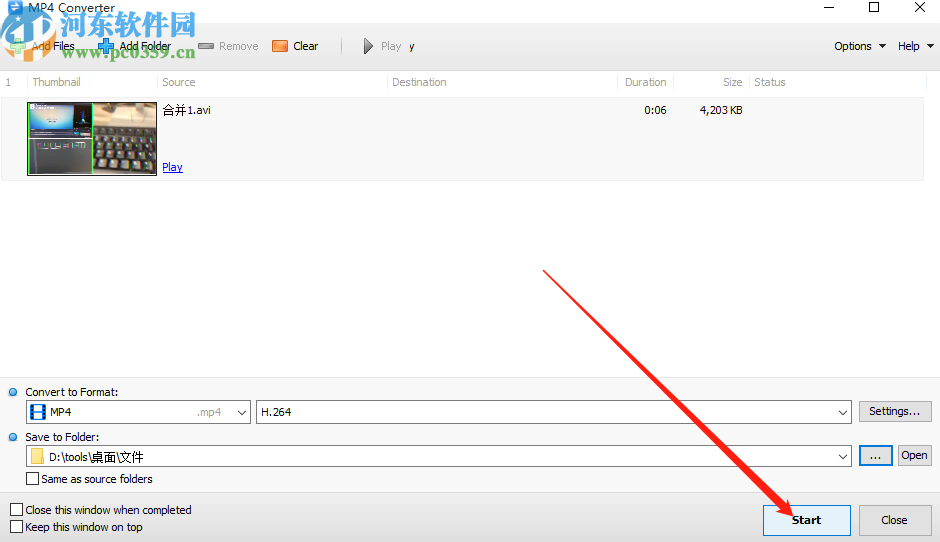Click the Add Folder plus icon

click(106, 46)
